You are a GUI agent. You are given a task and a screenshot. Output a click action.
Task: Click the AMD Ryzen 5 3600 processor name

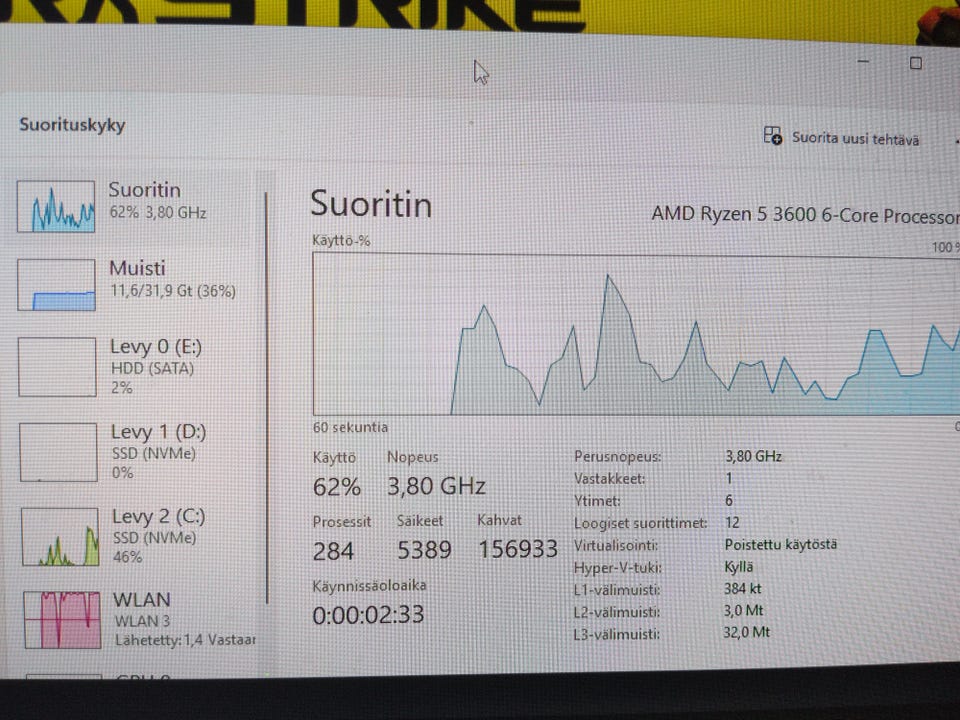pos(804,214)
